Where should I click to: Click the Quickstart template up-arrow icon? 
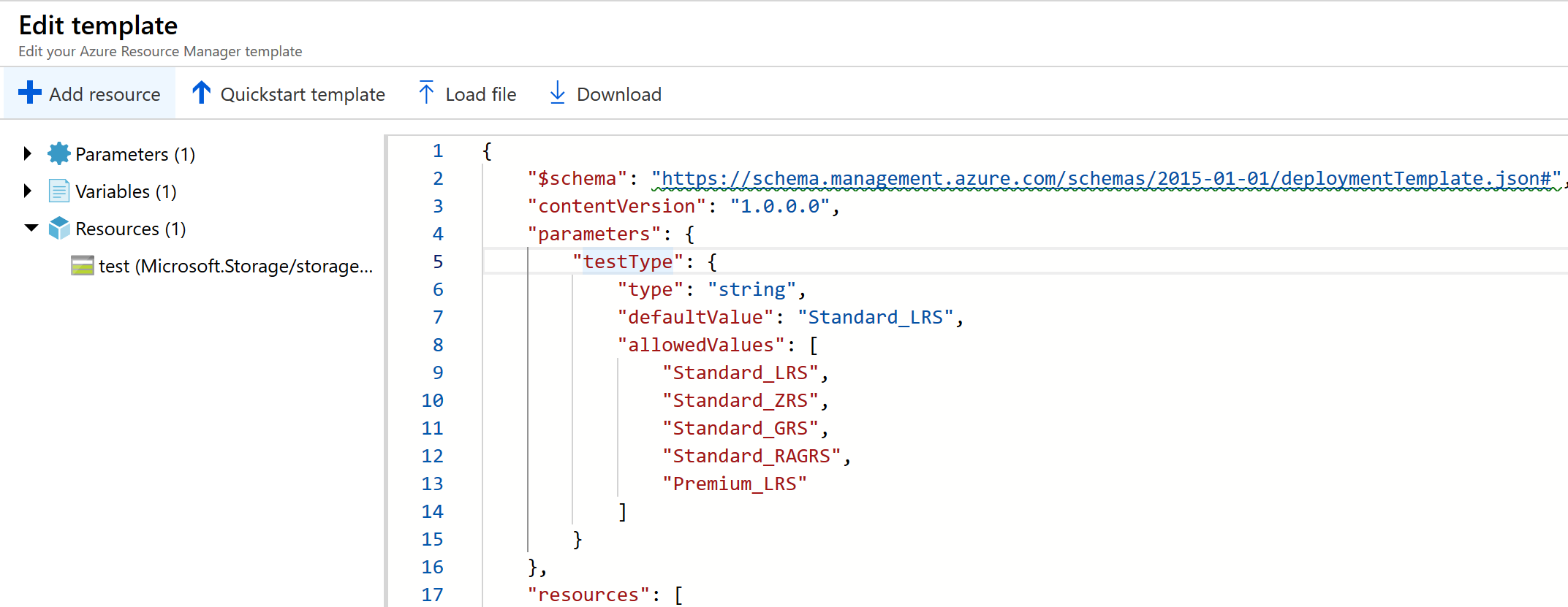201,93
